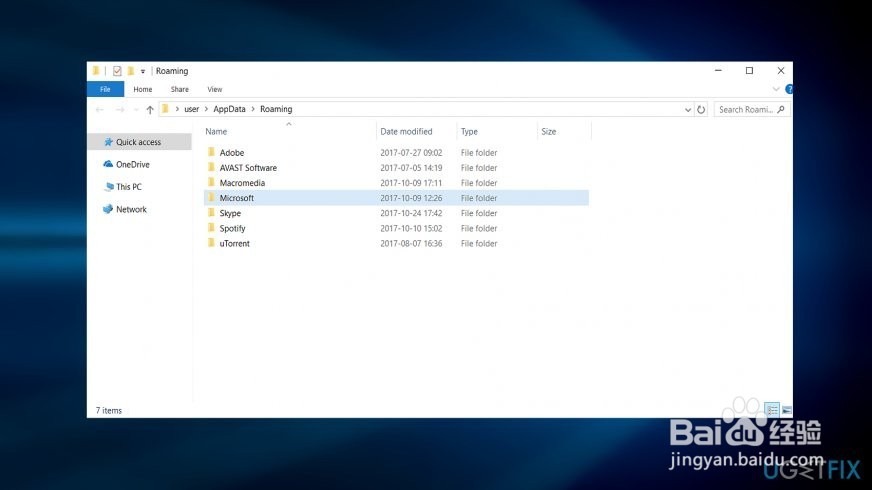The width and height of the screenshot is (872, 490).
Task: Click the 'Roaming' breadcrumb in address bar
Action: [276, 109]
